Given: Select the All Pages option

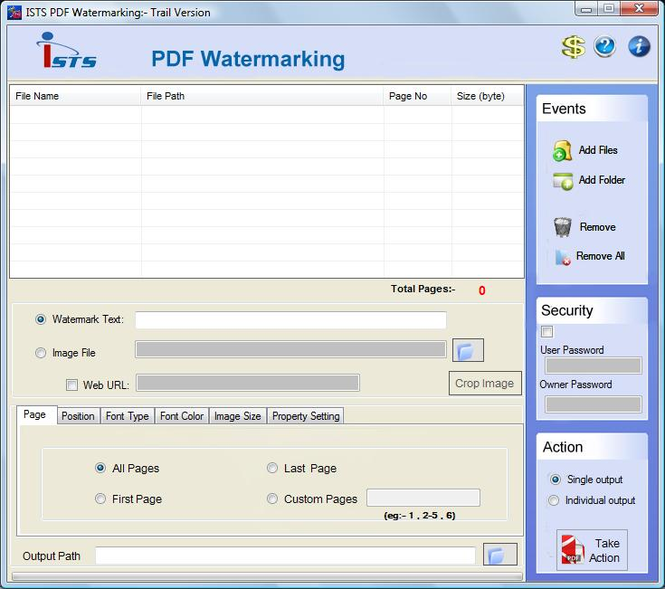Looking at the screenshot, I should (x=101, y=468).
